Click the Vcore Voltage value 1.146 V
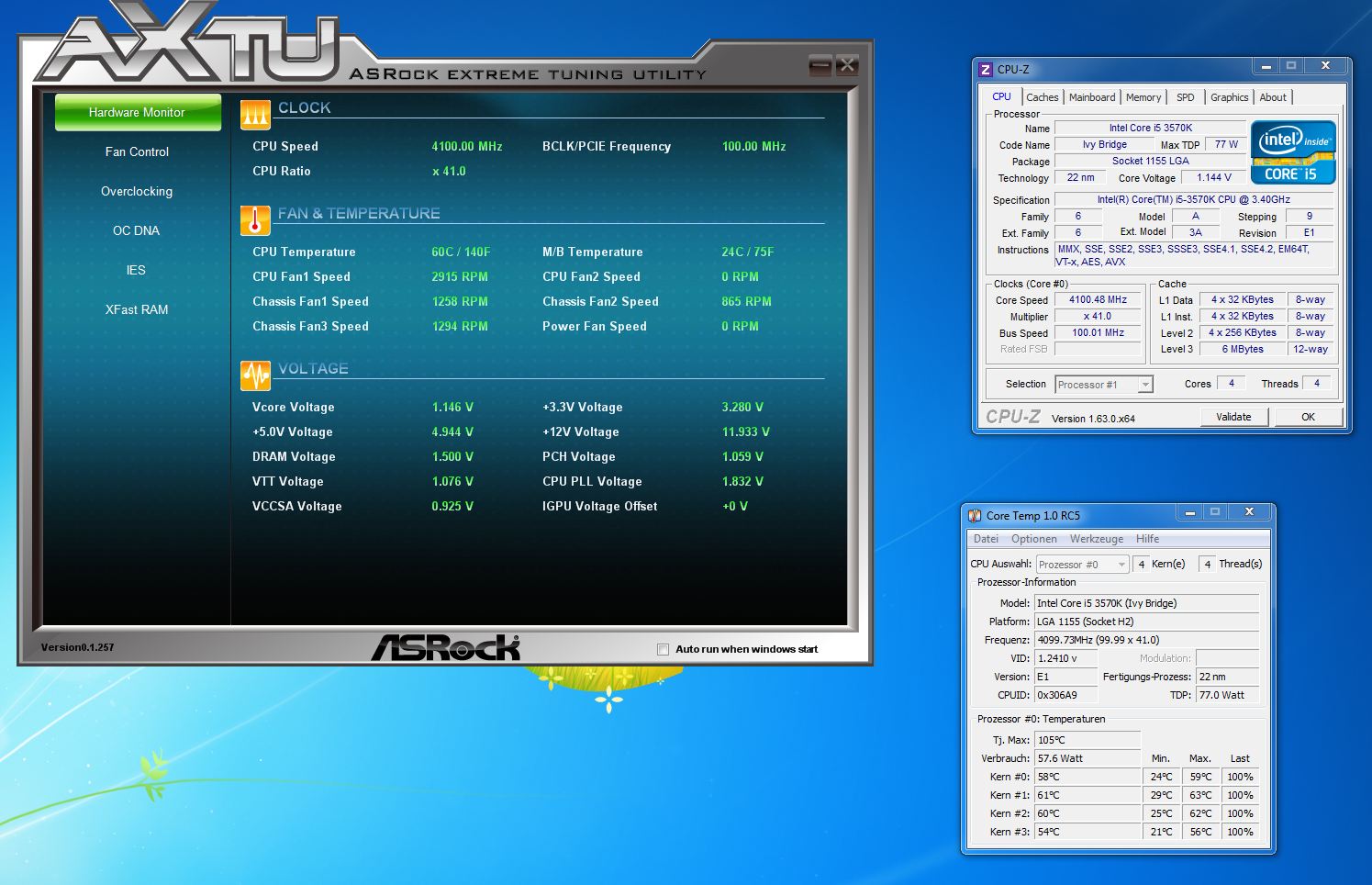1372x885 pixels. (x=452, y=407)
